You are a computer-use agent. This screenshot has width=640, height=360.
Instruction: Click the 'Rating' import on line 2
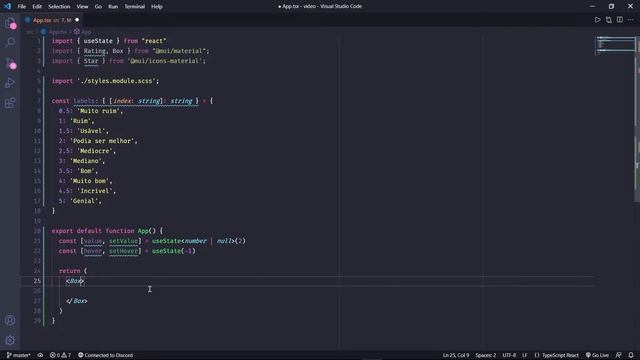pyautogui.click(x=95, y=51)
